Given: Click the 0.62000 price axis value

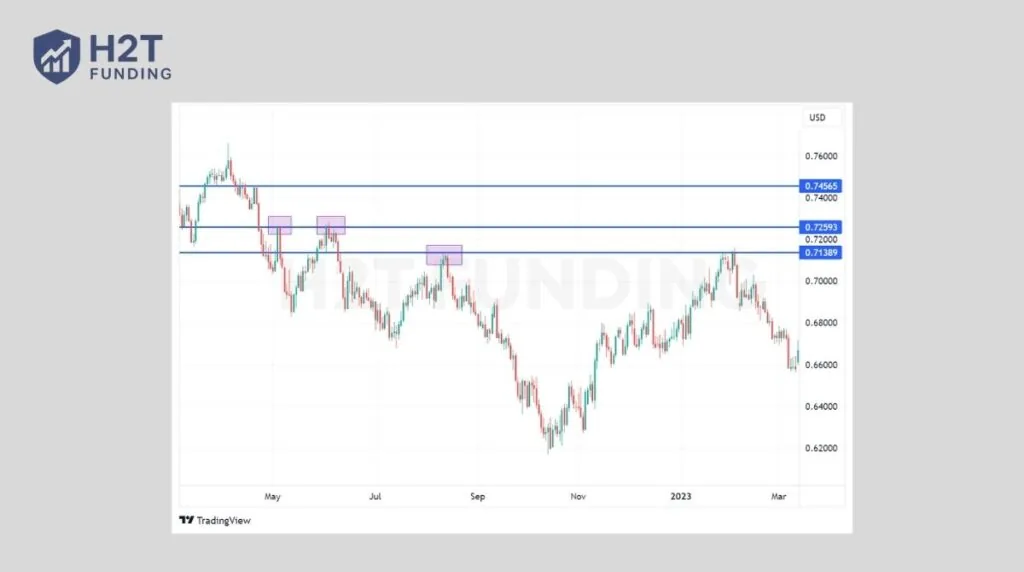Looking at the screenshot, I should tap(821, 449).
